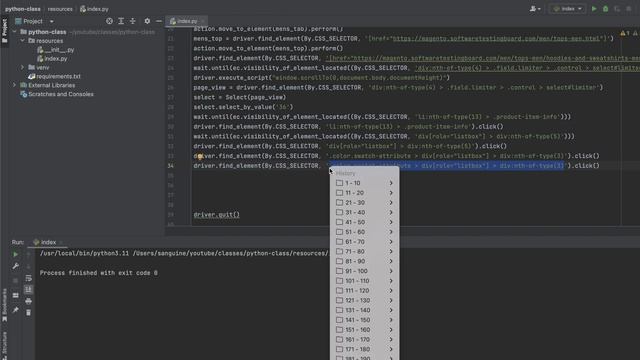The image size is (640, 360).
Task: Run the index configuration from the top toolbar
Action: [x=594, y=9]
